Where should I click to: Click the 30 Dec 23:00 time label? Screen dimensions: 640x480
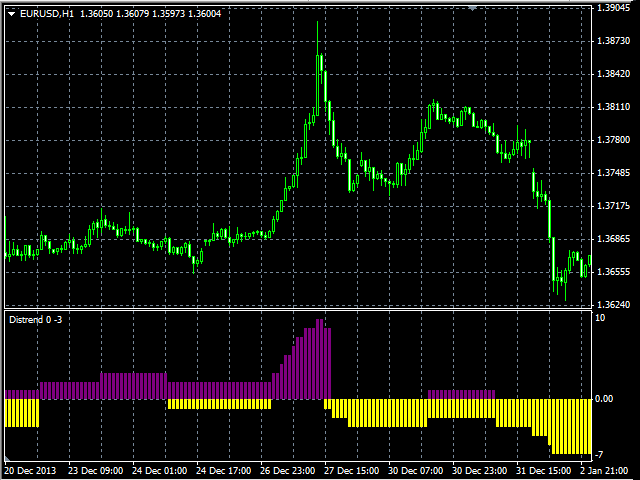479,471
